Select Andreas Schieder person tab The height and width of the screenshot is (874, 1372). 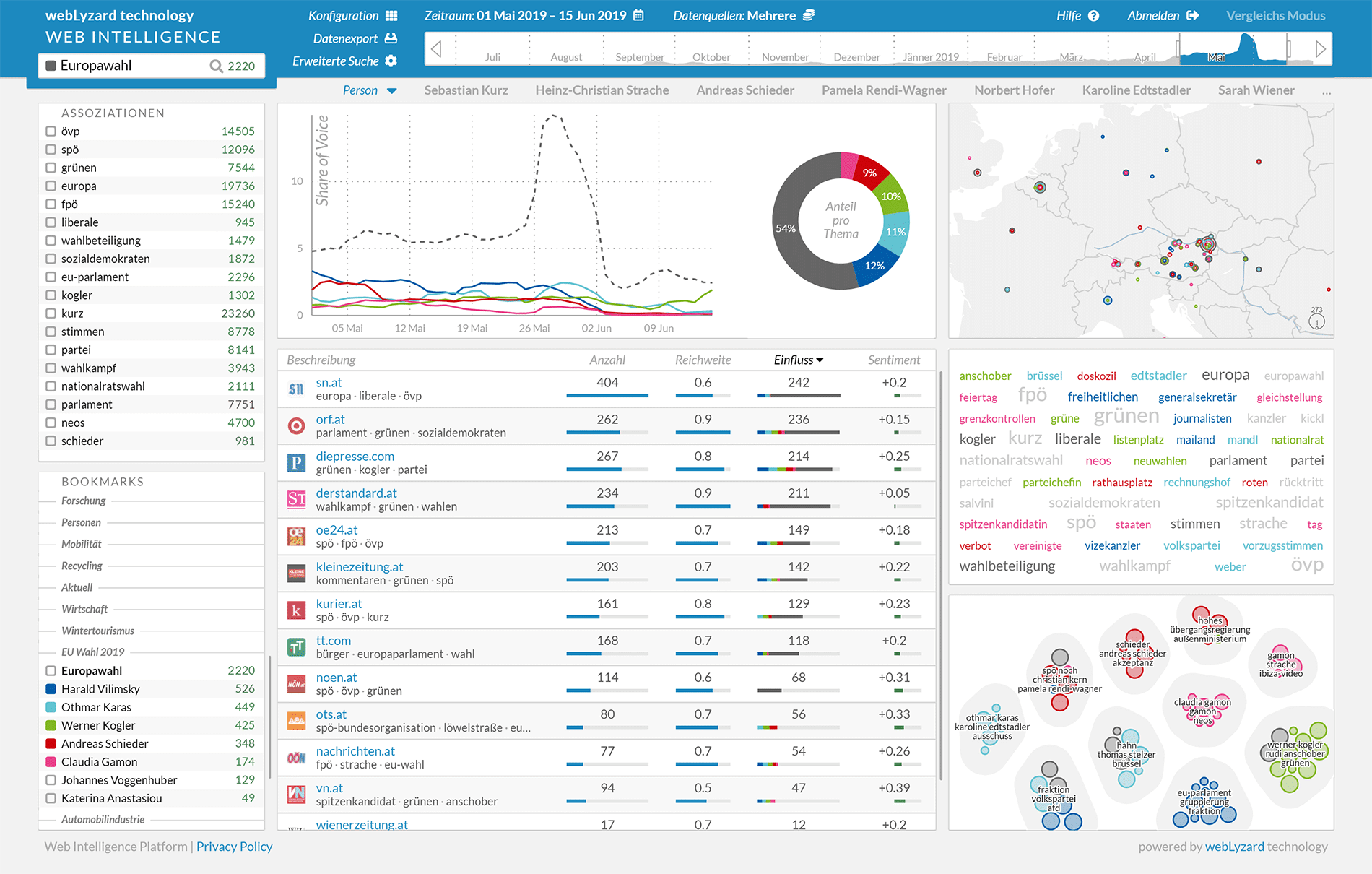(x=745, y=90)
